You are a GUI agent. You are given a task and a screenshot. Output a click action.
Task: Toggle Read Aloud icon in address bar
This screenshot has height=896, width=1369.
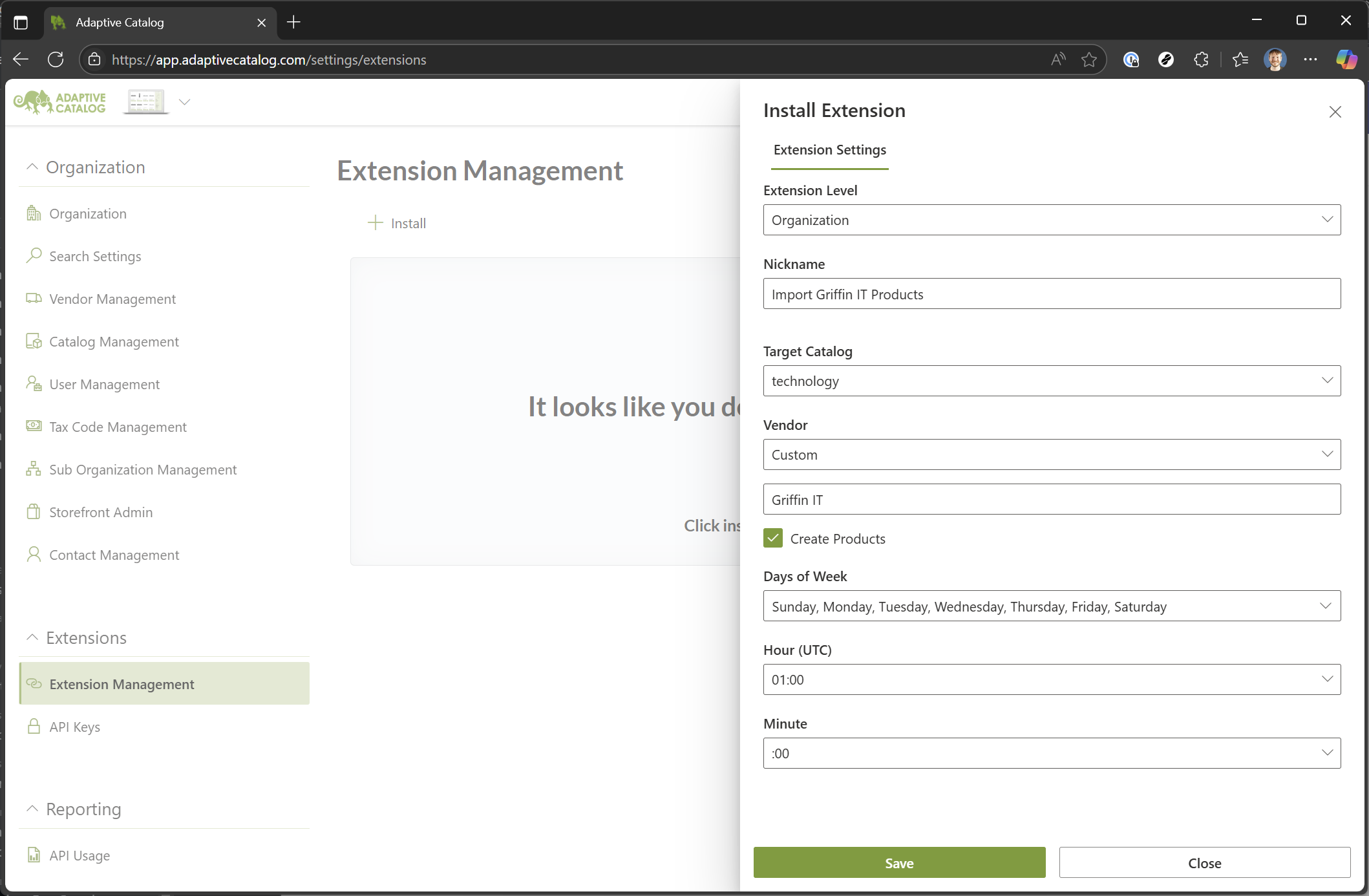pos(1058,59)
